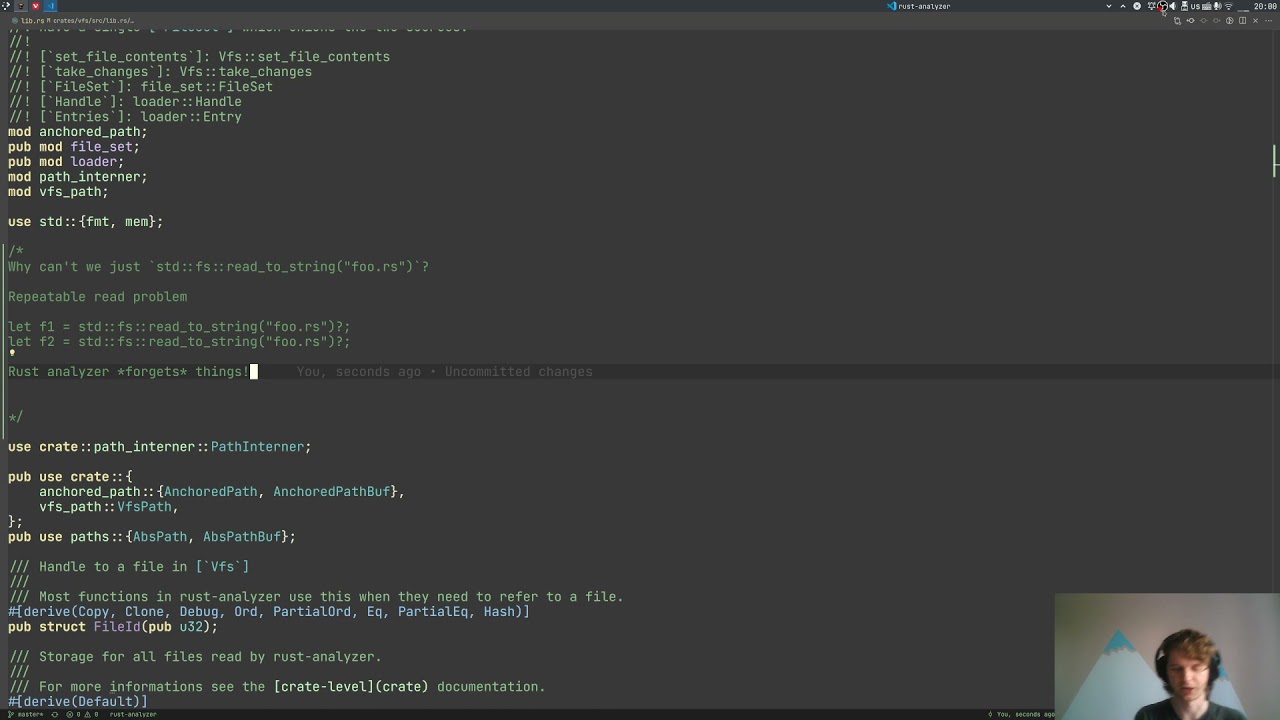Open the Vivaldi browser taskbar icon

pos(35,6)
